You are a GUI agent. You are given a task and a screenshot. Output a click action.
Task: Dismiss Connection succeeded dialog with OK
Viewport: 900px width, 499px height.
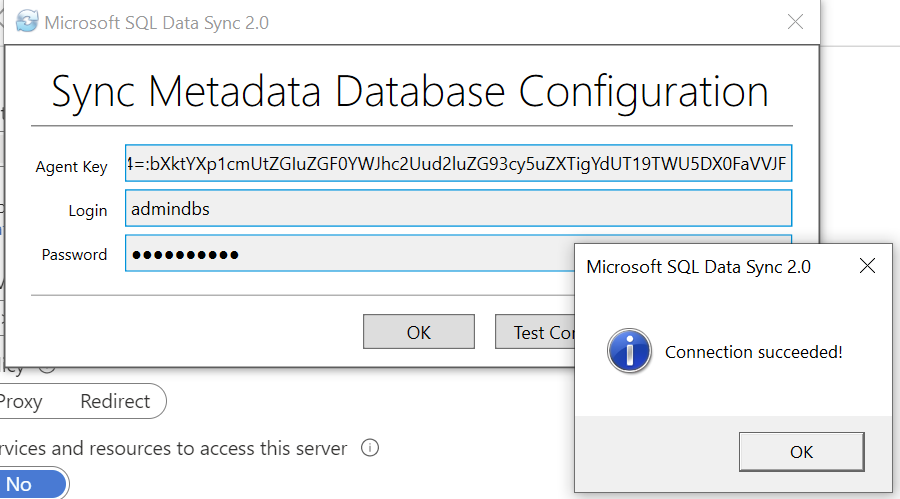801,452
